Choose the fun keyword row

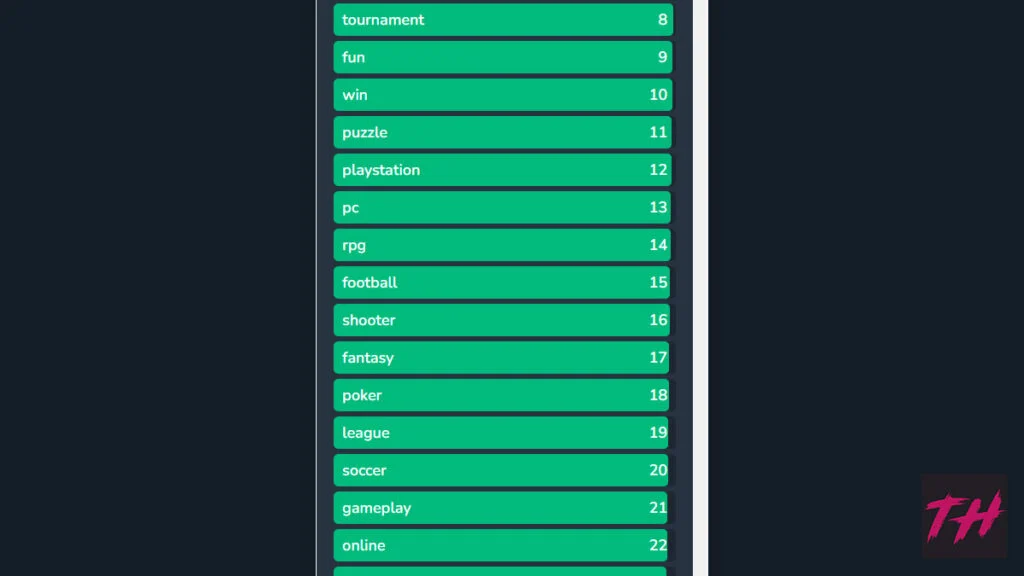pos(503,57)
